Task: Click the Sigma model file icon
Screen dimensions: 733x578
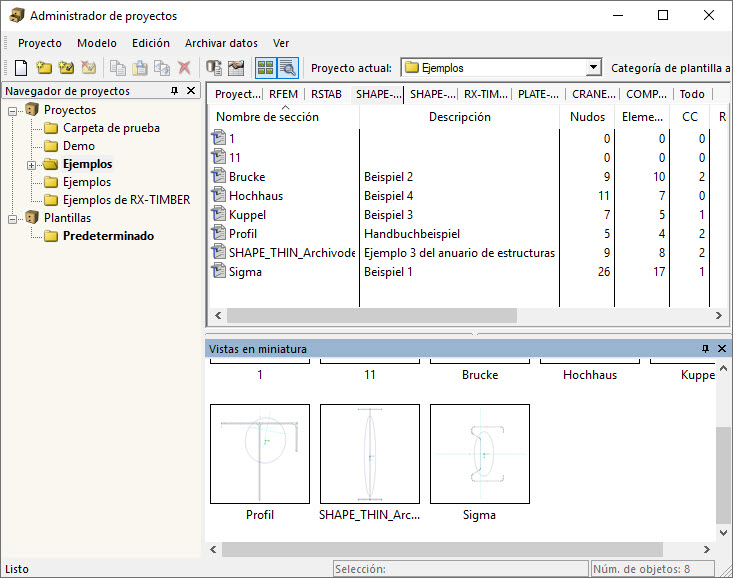Action: pos(218,271)
